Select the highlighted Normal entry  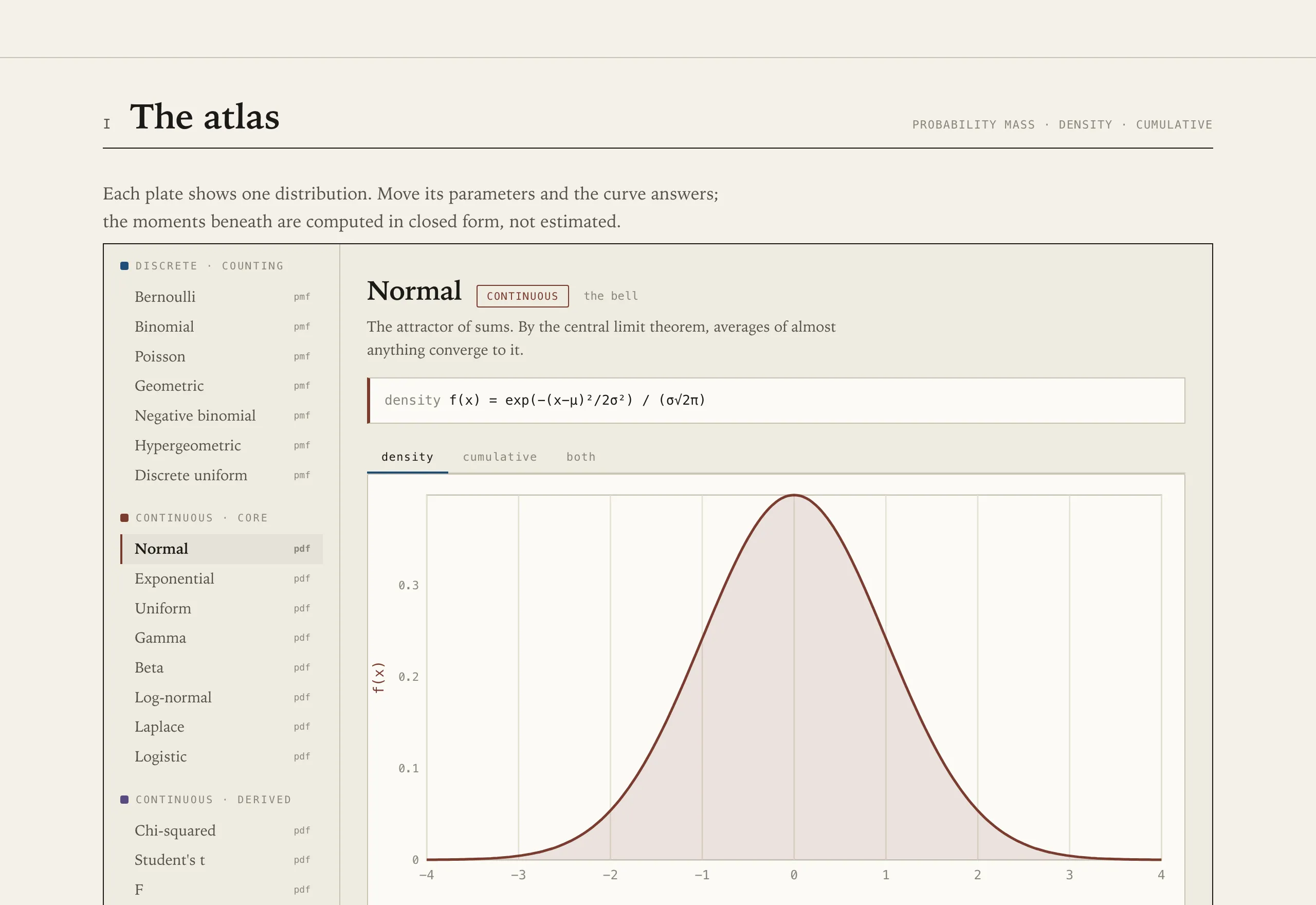coord(222,549)
